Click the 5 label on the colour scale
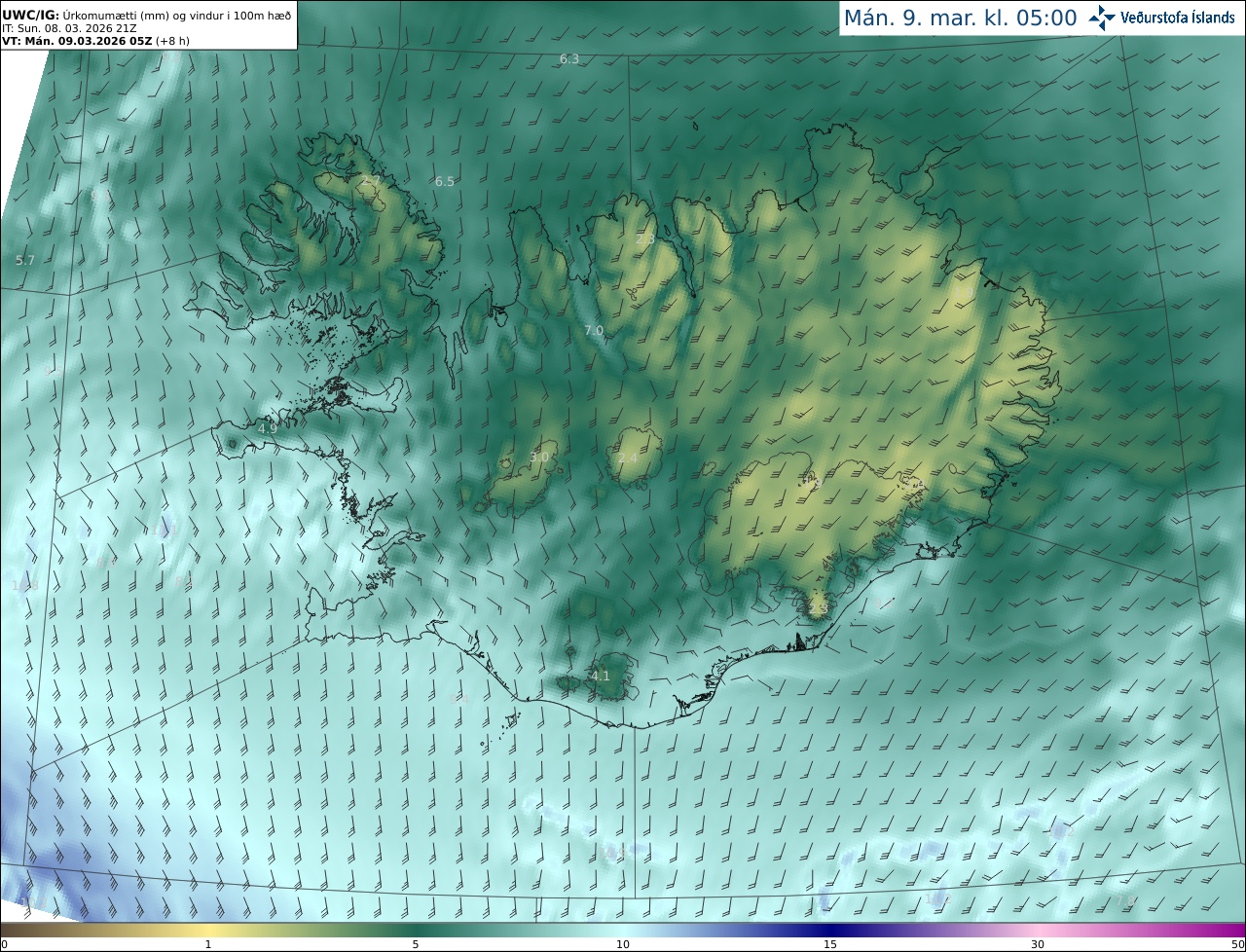Image resolution: width=1246 pixels, height=952 pixels. click(x=416, y=944)
